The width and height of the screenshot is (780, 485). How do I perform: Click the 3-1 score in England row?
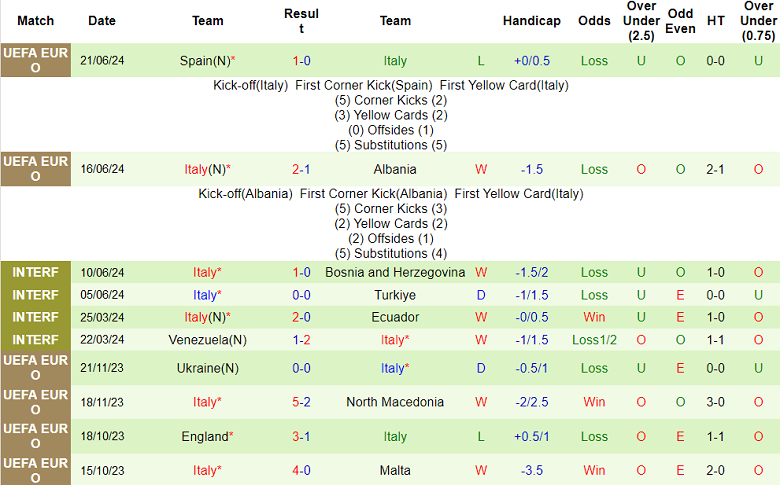click(x=301, y=436)
